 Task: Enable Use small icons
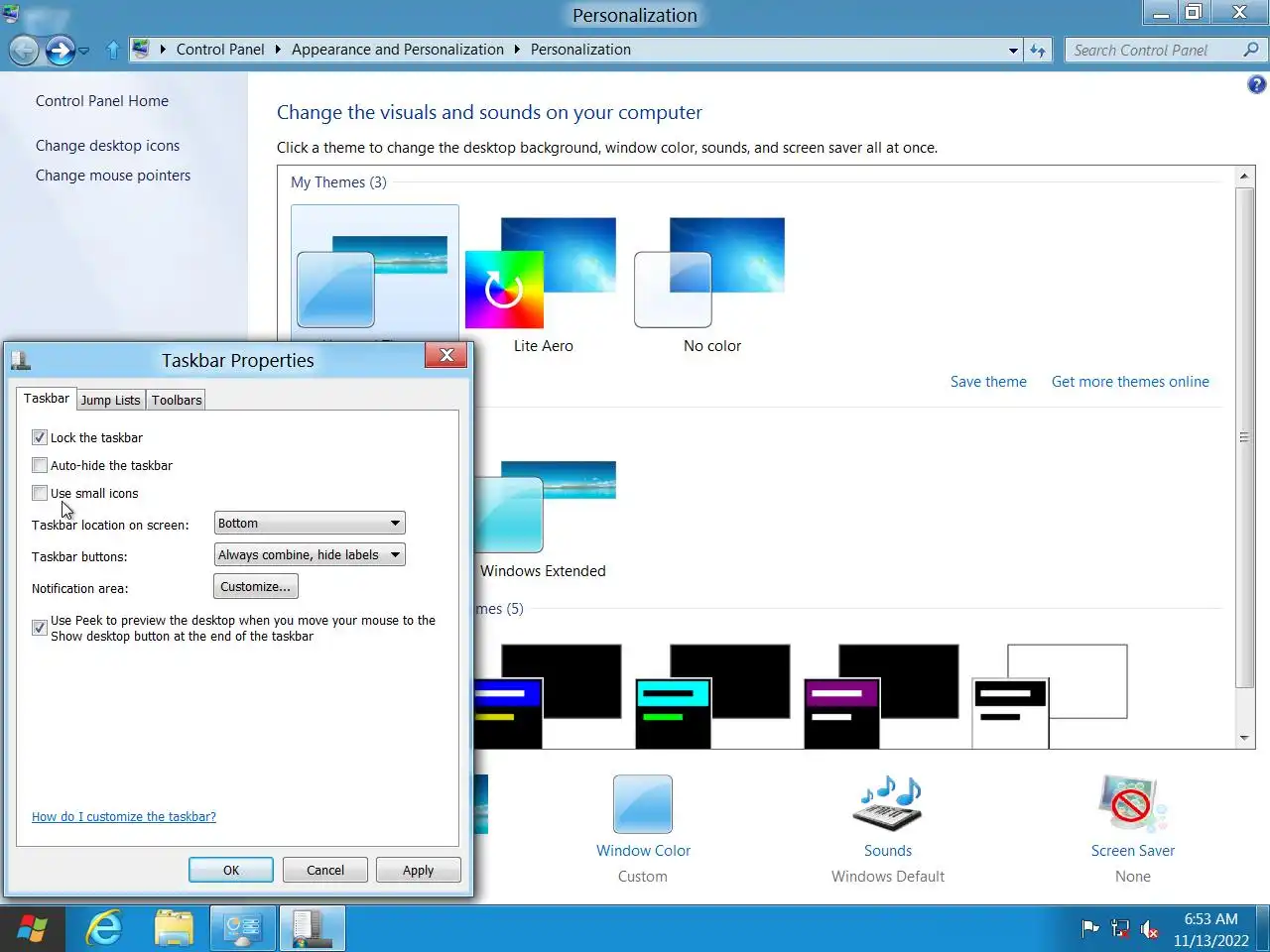coord(40,493)
